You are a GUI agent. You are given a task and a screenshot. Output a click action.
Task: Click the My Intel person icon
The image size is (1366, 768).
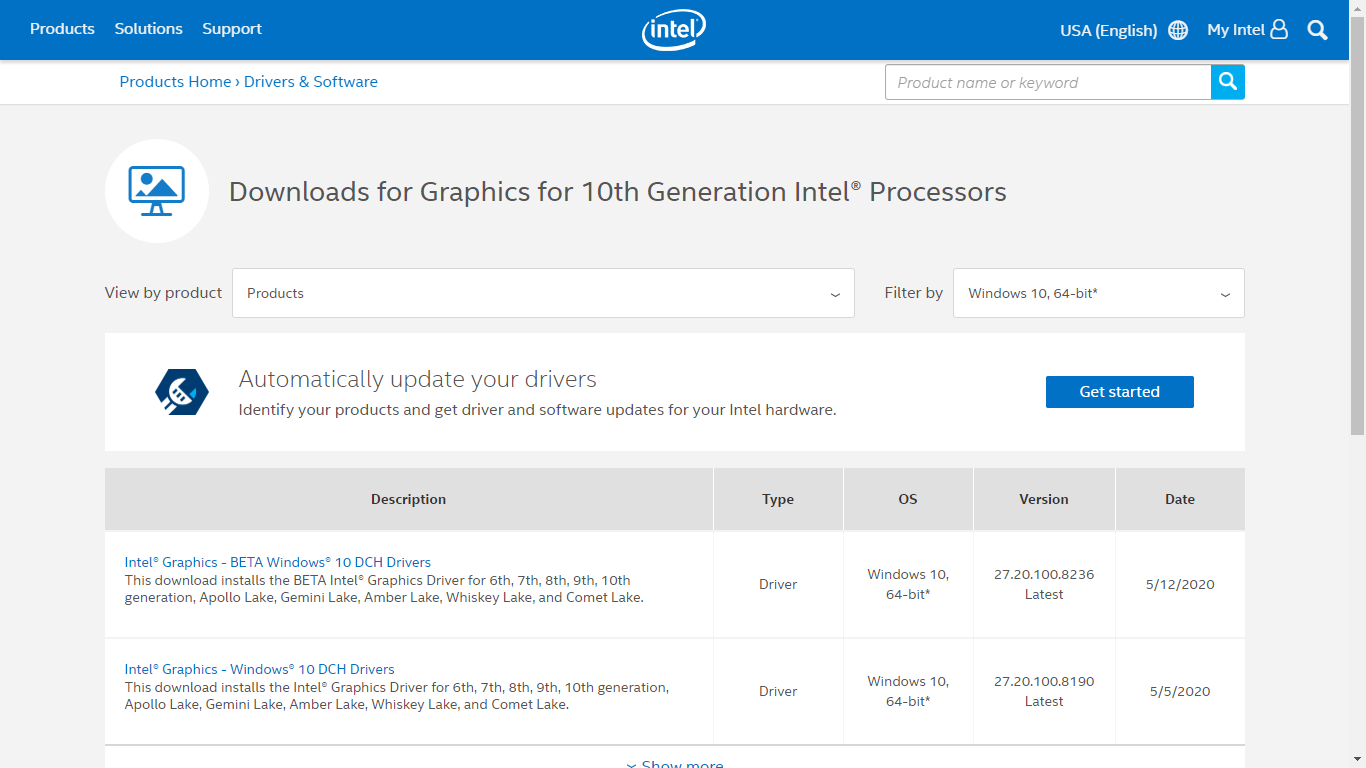click(1280, 29)
